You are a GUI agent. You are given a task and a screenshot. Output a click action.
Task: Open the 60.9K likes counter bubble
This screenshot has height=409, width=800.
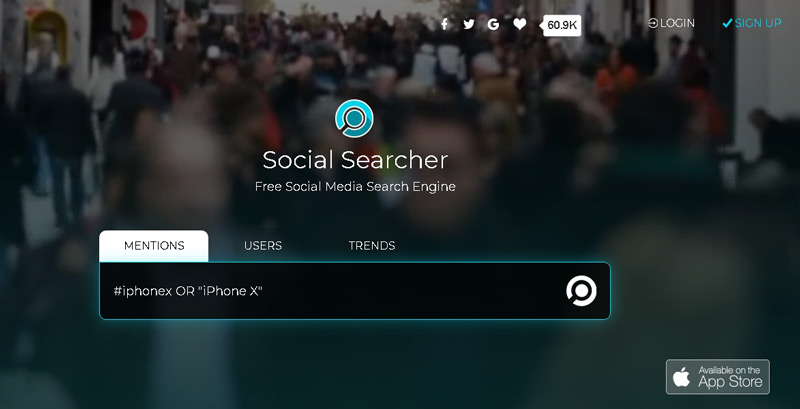point(561,25)
